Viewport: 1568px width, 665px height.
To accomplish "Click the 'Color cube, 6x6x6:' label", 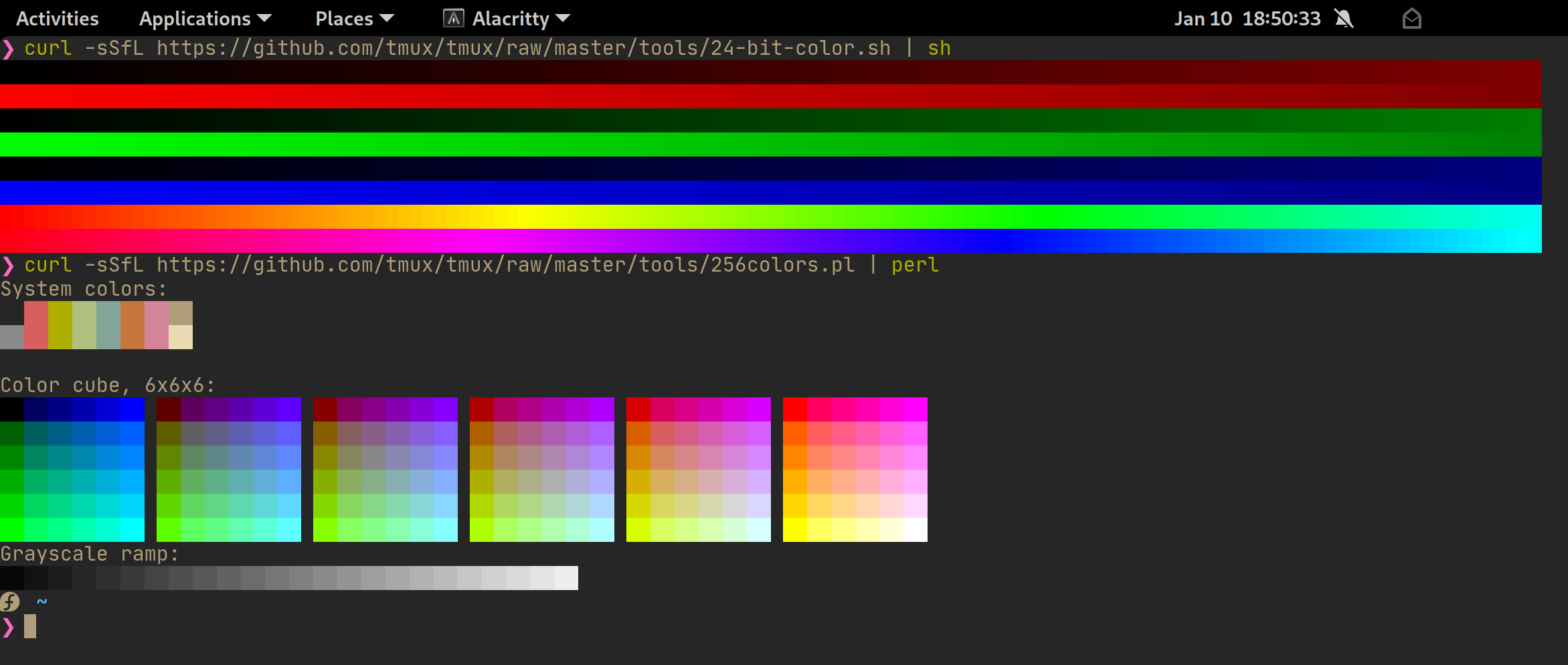I will (107, 385).
